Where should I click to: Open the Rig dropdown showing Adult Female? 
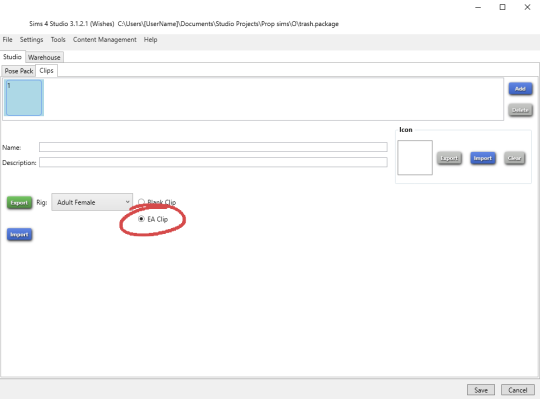92,202
